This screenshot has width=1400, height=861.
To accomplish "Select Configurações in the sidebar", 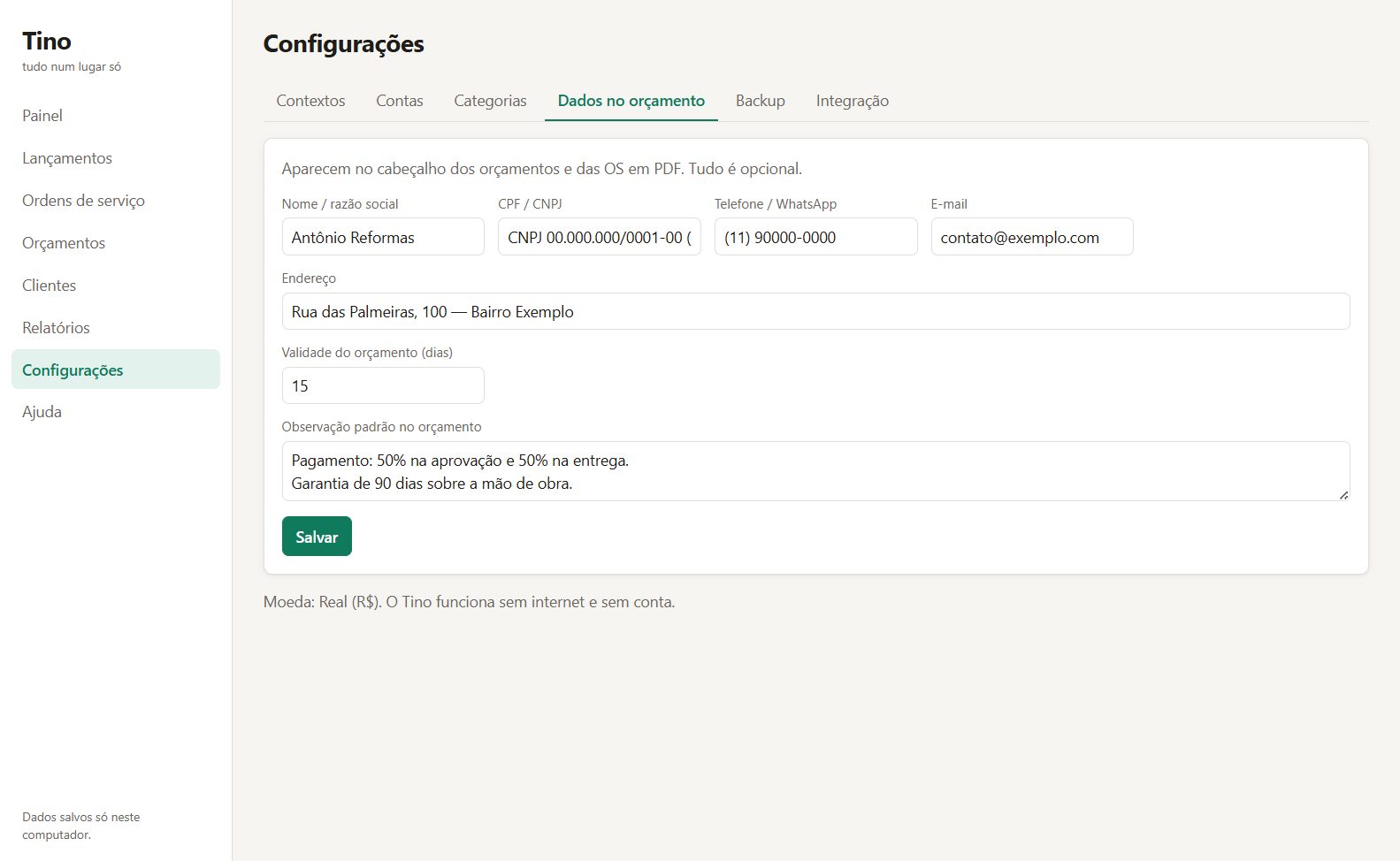I will point(115,370).
